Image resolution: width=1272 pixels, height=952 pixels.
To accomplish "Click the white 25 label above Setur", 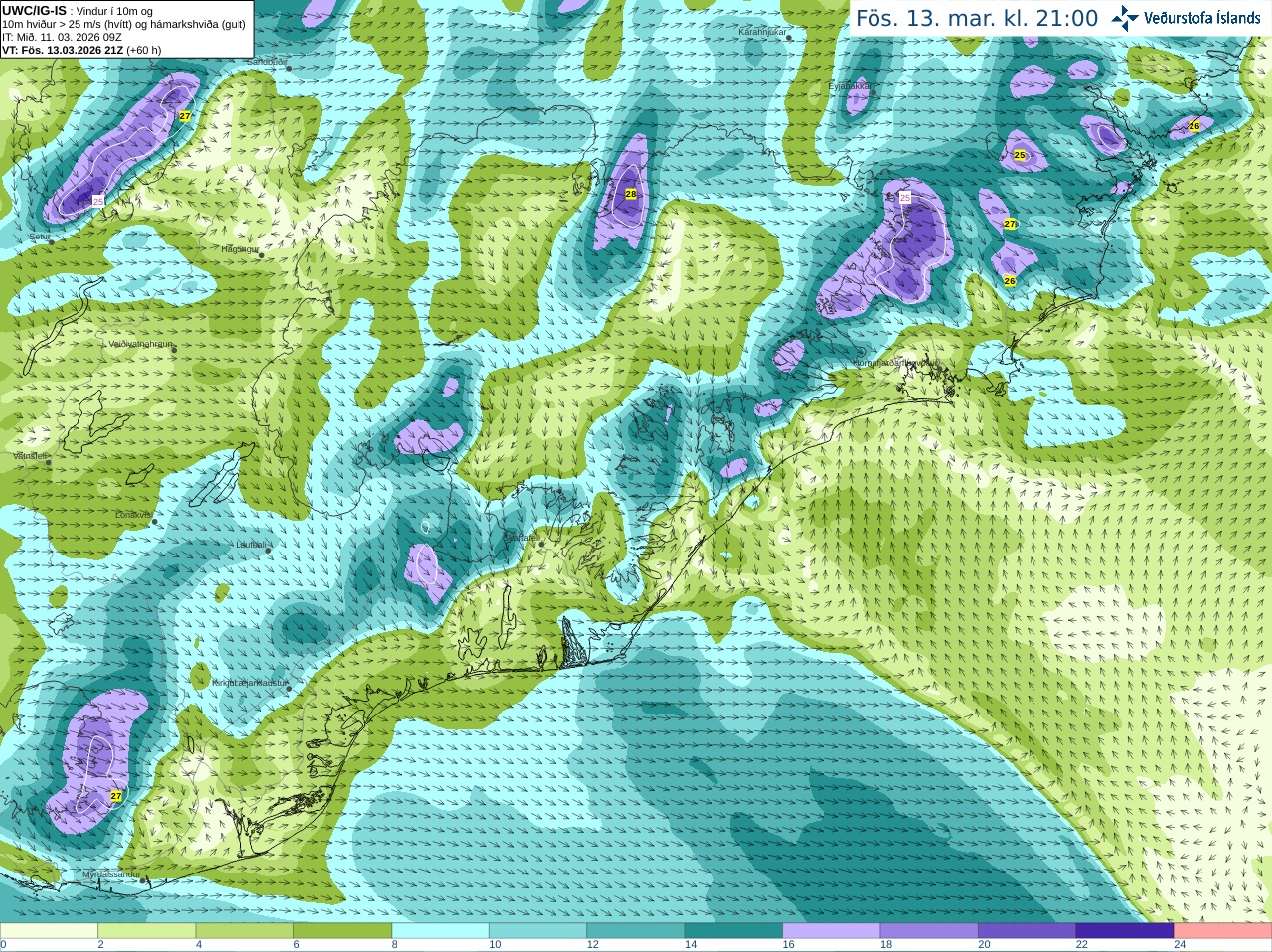I will 98,200.
